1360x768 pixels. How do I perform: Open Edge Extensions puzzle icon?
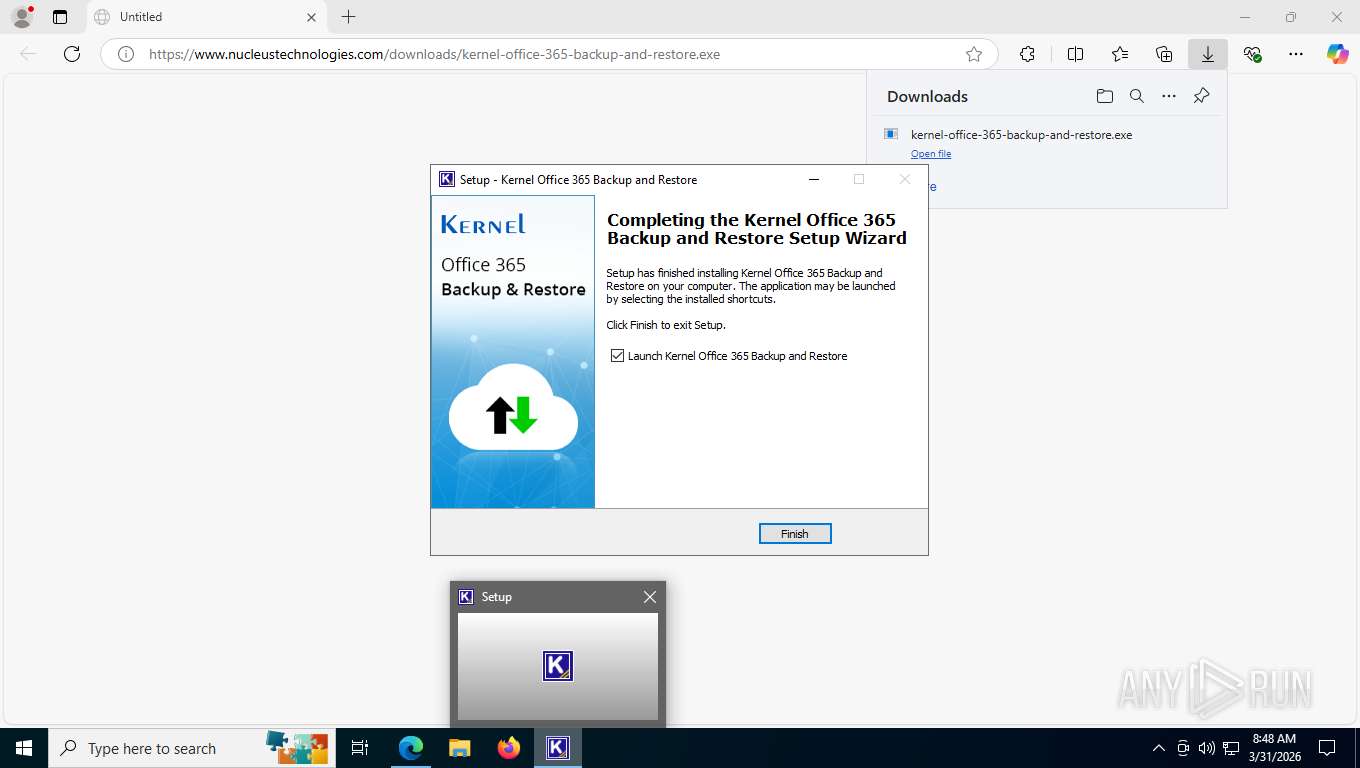pyautogui.click(x=1027, y=54)
